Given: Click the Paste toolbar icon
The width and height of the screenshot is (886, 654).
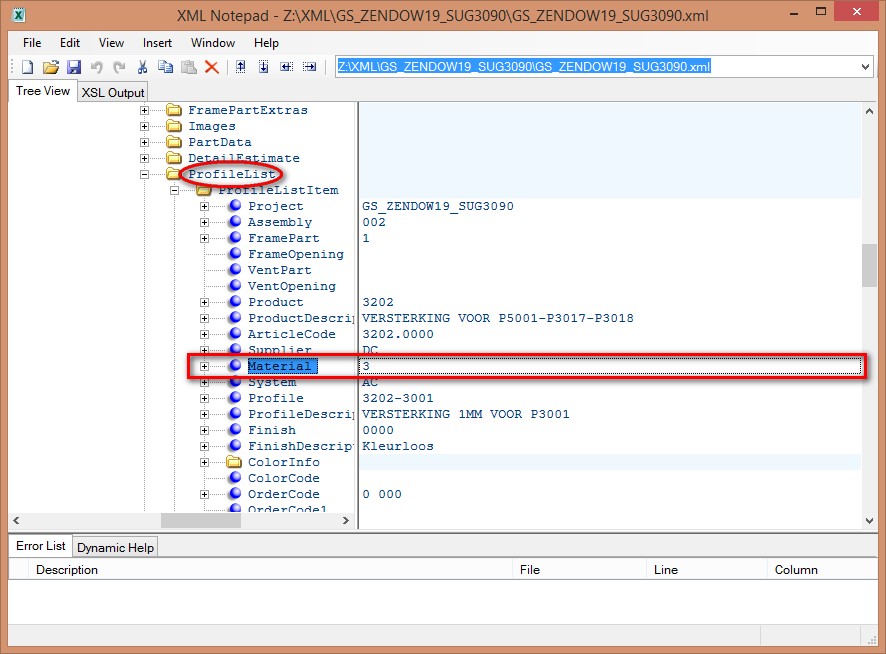Looking at the screenshot, I should 189,67.
